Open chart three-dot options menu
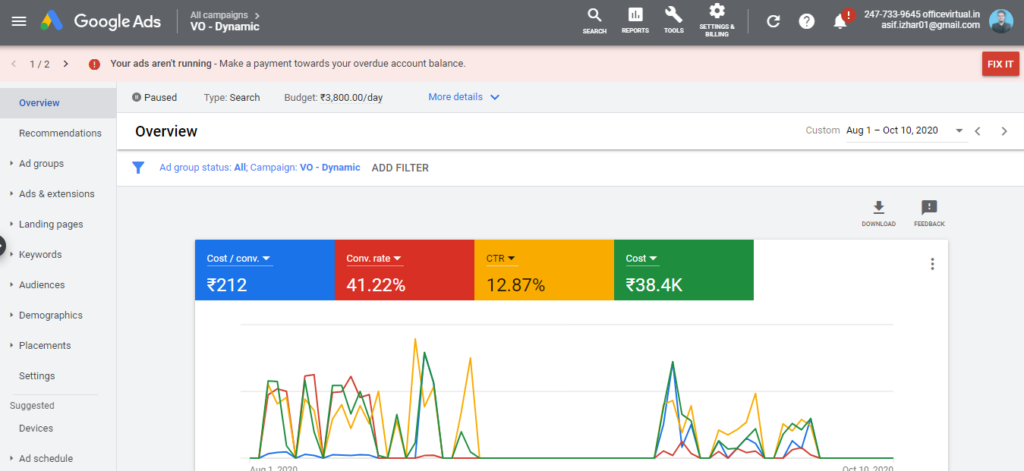Viewport: 1024px width, 471px height. coord(932,264)
